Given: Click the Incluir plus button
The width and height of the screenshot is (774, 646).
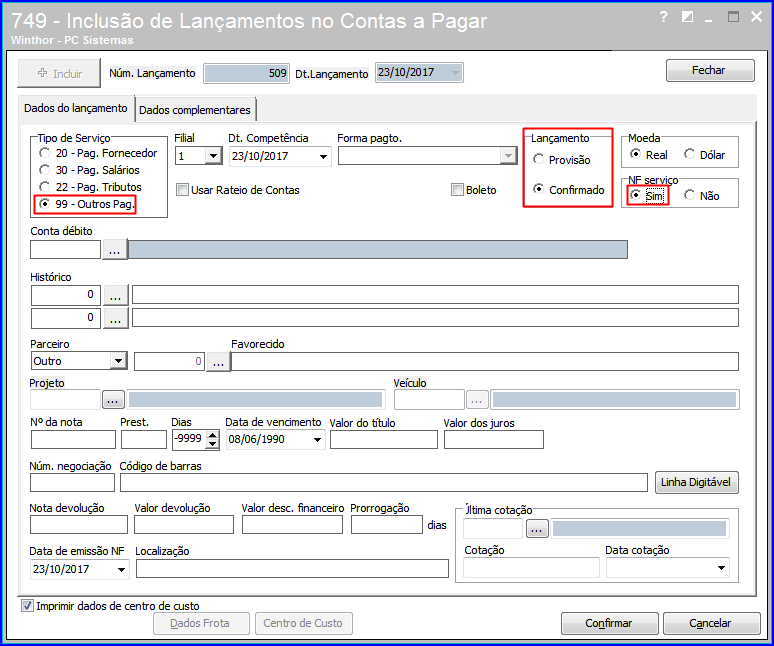Looking at the screenshot, I should point(59,74).
